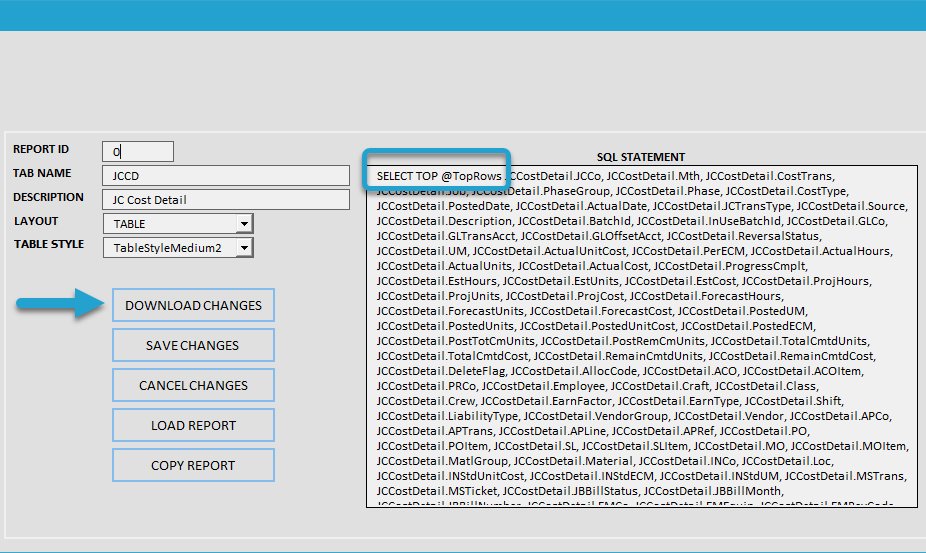Click JCCostDetail.EstHours in the SQL text
The height and width of the screenshot is (553, 926).
[x=437, y=281]
